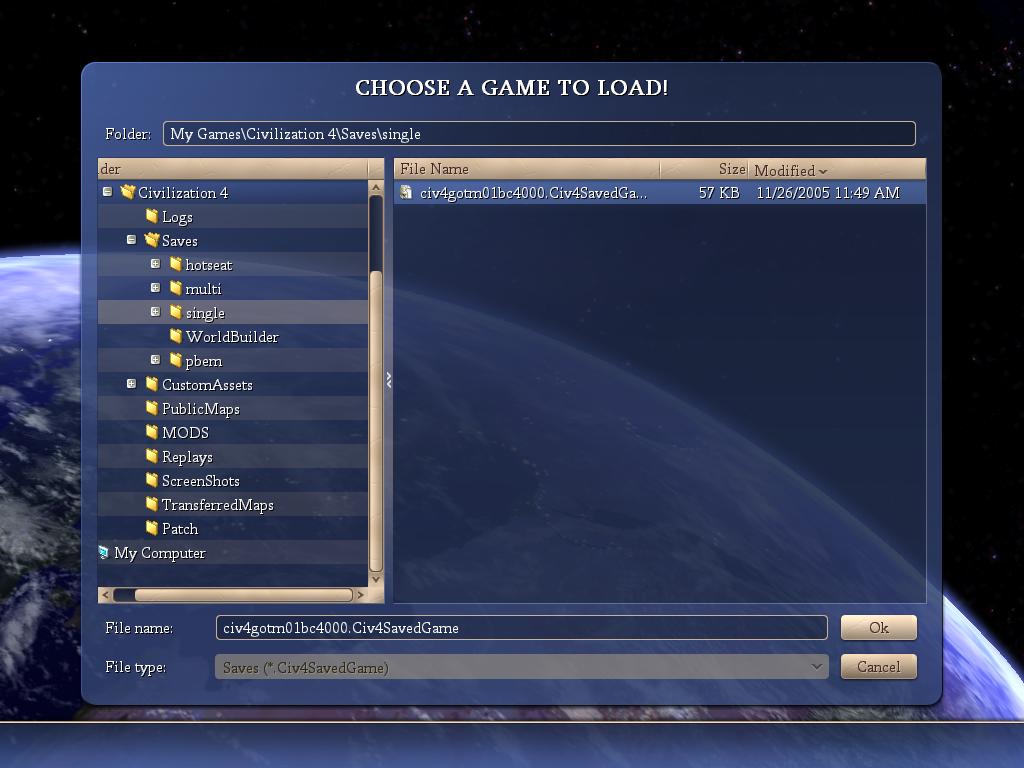Click the hotseat folder icon
The height and width of the screenshot is (768, 1024).
(175, 264)
